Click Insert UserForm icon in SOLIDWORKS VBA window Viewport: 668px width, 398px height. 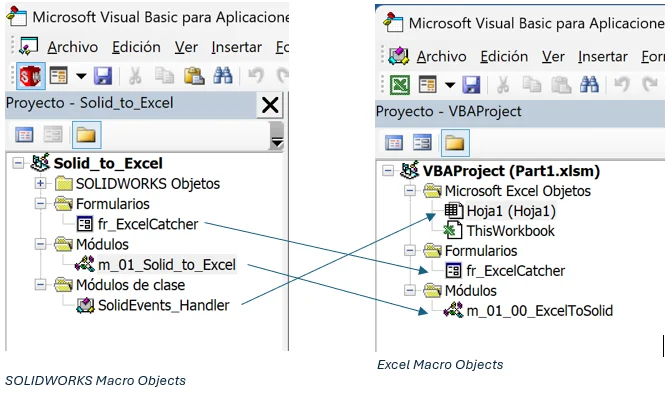coord(58,76)
